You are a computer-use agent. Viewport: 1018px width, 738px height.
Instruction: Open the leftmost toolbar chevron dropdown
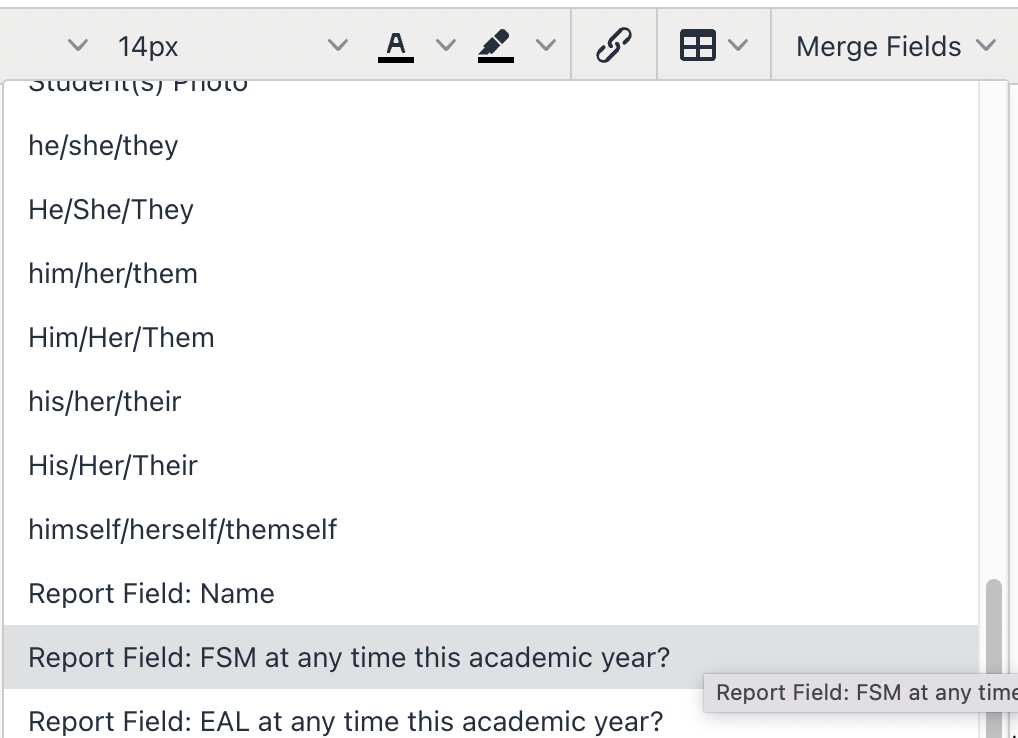(77, 46)
